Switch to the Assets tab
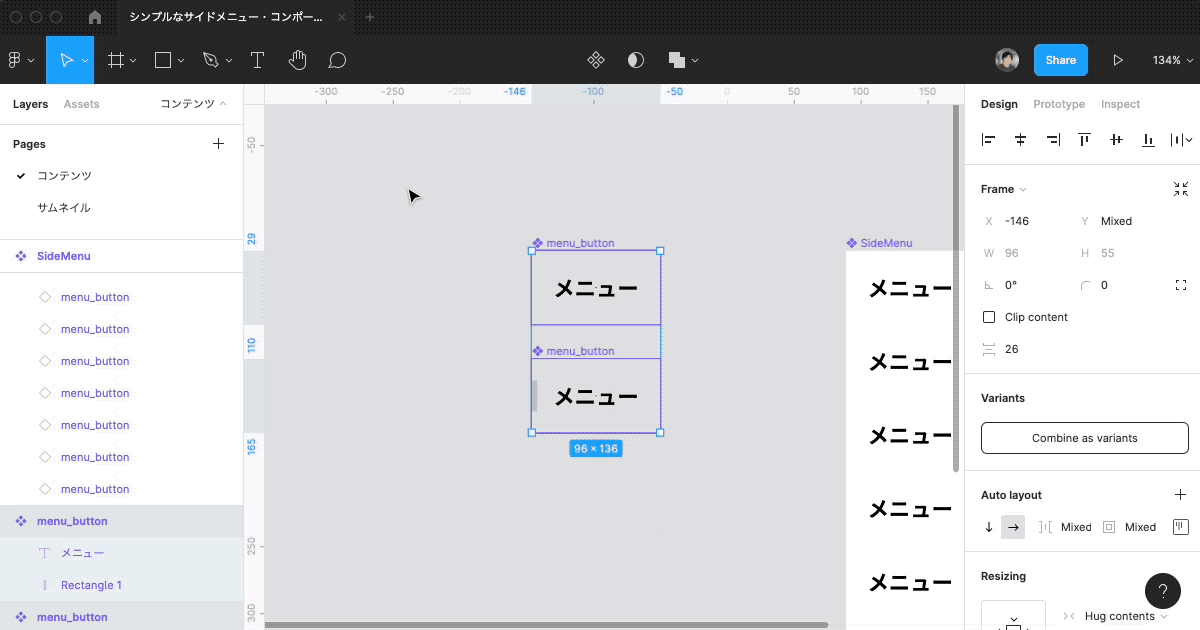 (81, 104)
